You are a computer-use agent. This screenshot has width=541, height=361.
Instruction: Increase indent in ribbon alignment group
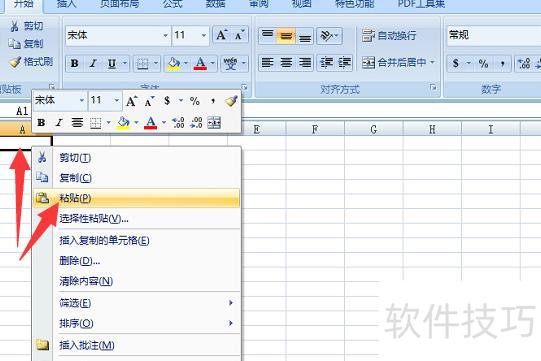[344, 63]
